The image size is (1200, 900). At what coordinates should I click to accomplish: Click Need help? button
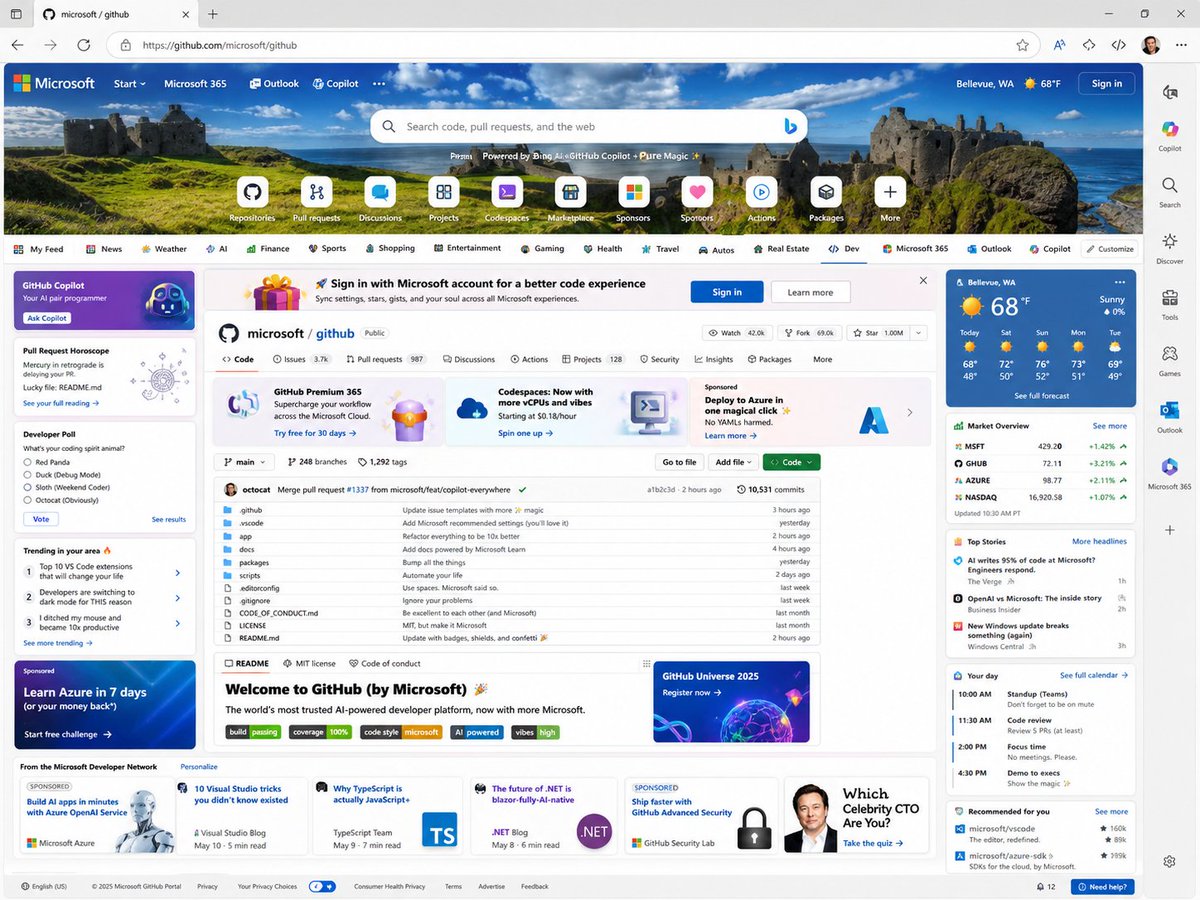1102,887
